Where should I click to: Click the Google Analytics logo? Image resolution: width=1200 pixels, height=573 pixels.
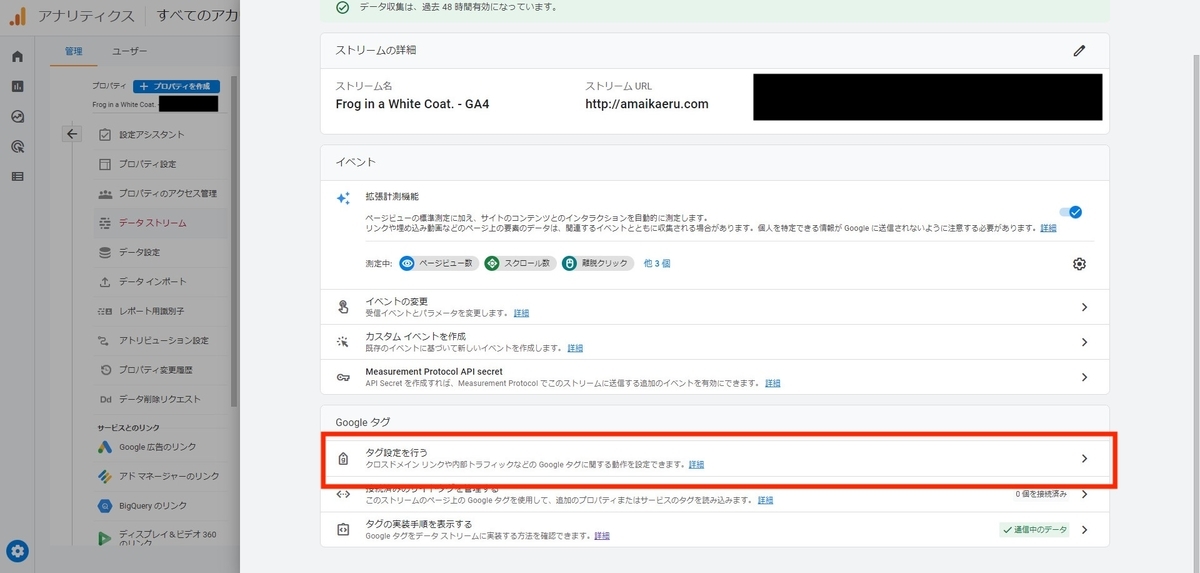coord(18,16)
